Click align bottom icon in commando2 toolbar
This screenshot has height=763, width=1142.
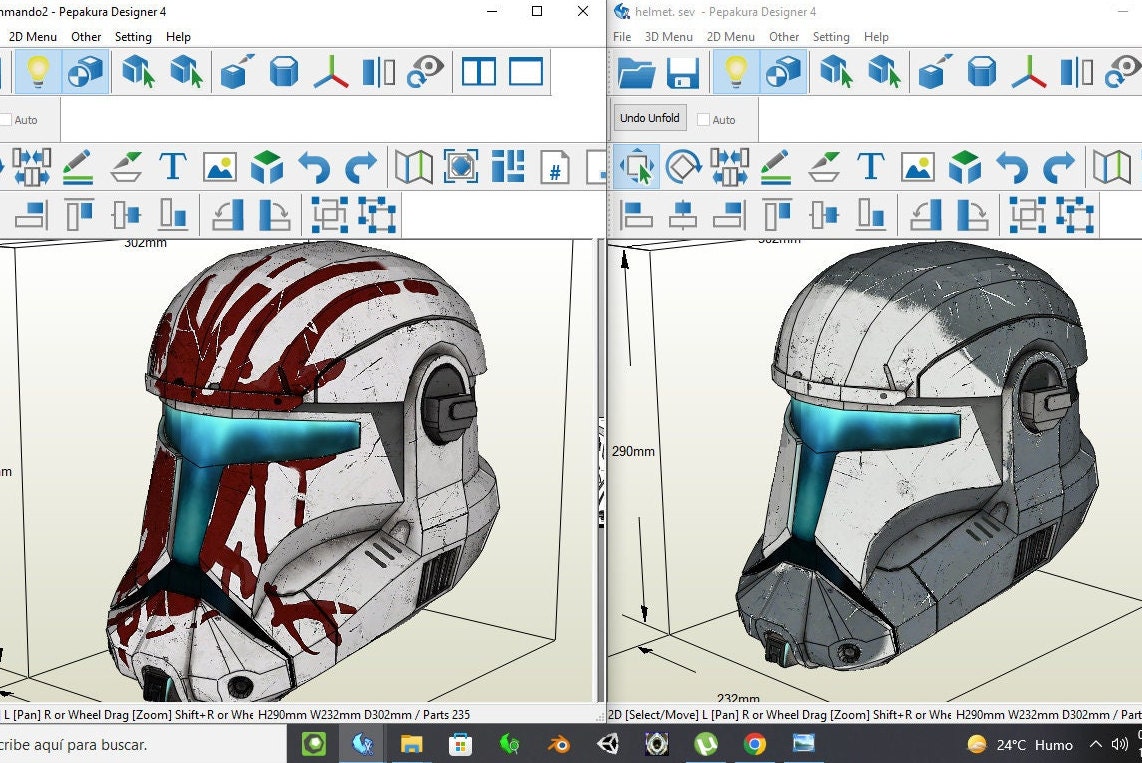tap(173, 215)
